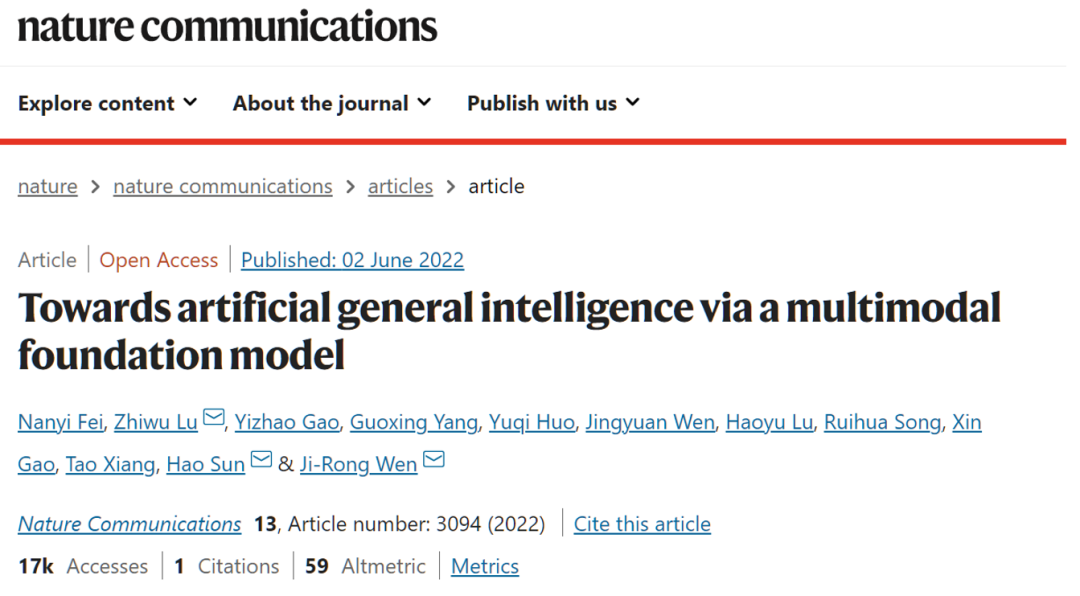
Task: Select author Tao Xiang
Action: [110, 464]
